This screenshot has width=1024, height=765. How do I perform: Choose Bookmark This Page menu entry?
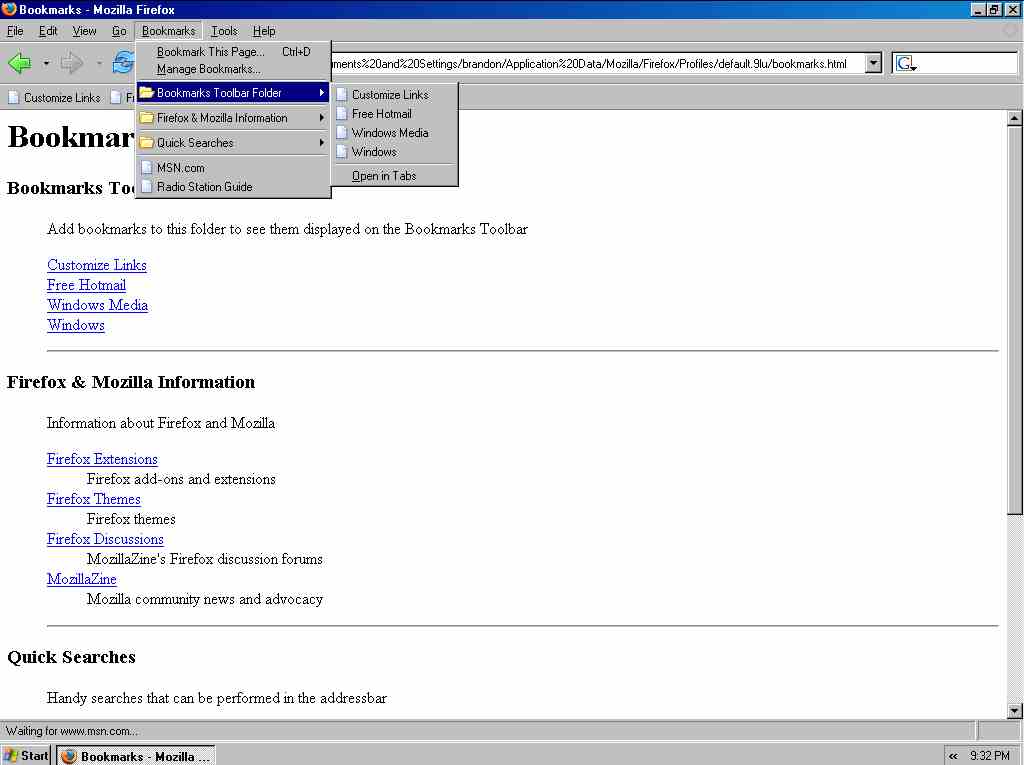pos(211,52)
